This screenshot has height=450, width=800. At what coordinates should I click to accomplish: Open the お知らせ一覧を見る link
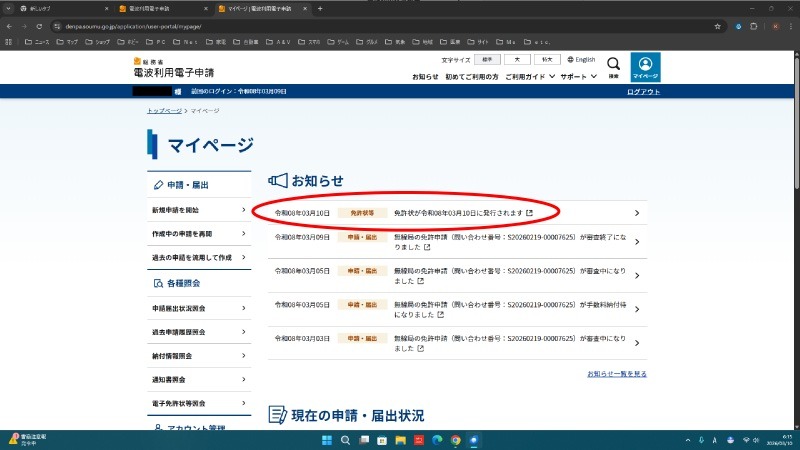pos(617,374)
